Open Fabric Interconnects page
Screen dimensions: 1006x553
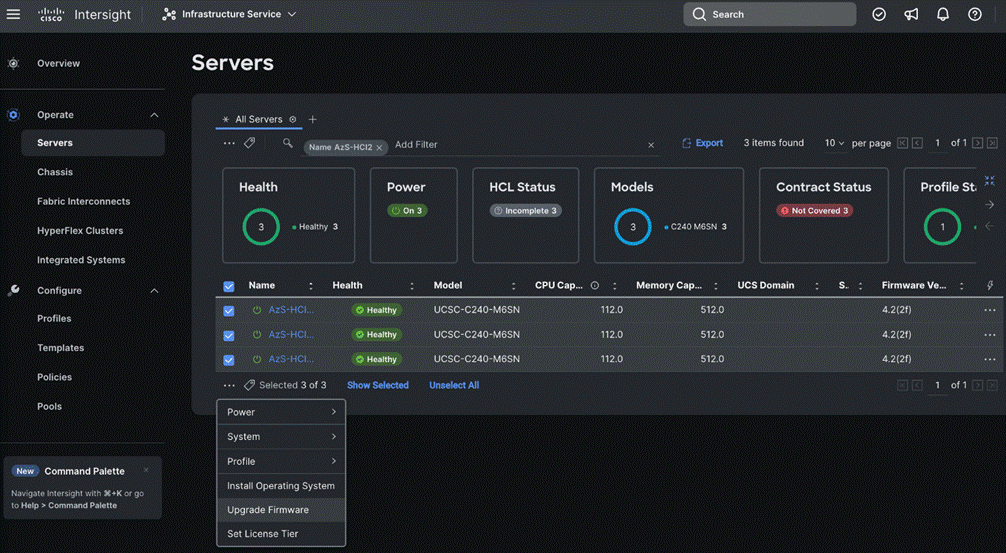coord(83,201)
